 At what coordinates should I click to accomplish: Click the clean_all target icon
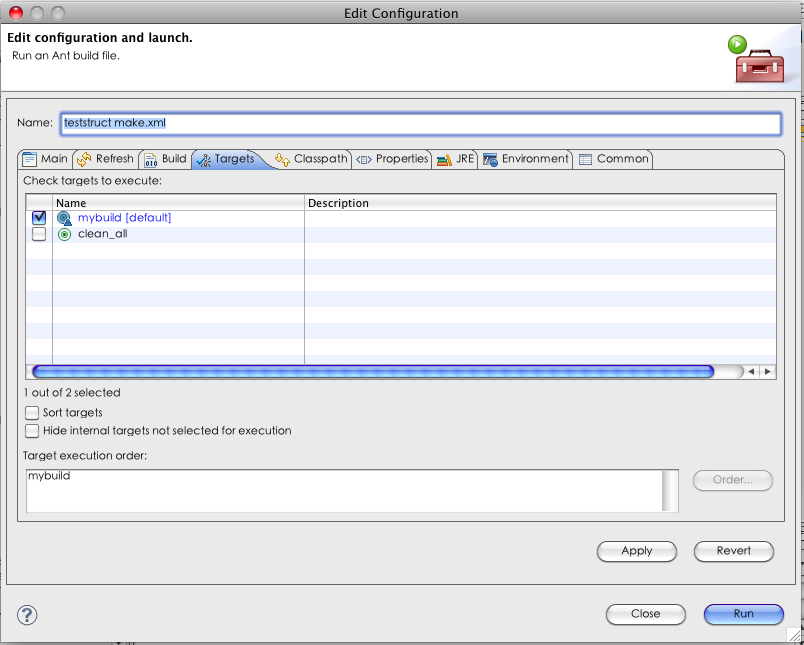coord(65,234)
